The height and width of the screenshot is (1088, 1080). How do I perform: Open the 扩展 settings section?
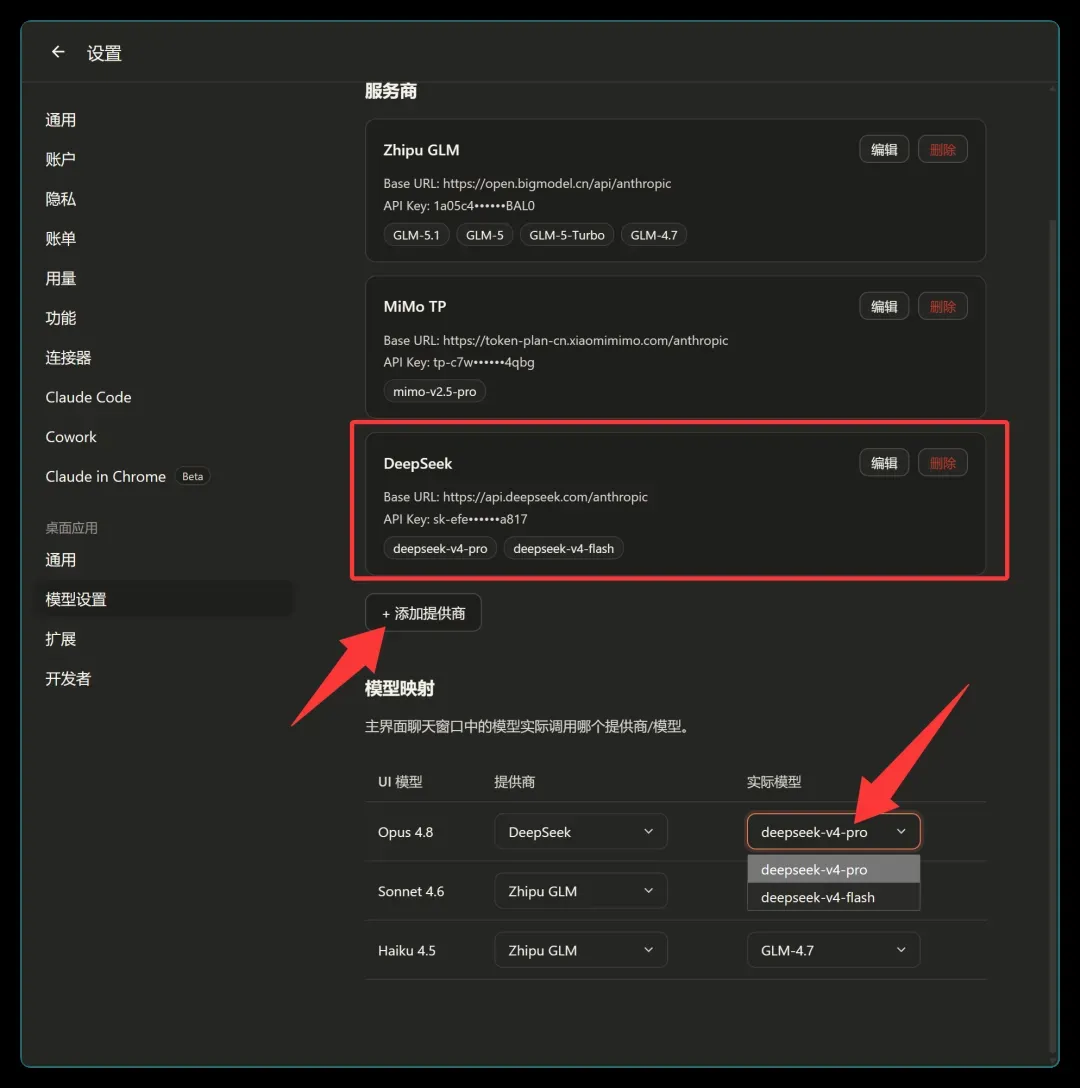[61, 638]
